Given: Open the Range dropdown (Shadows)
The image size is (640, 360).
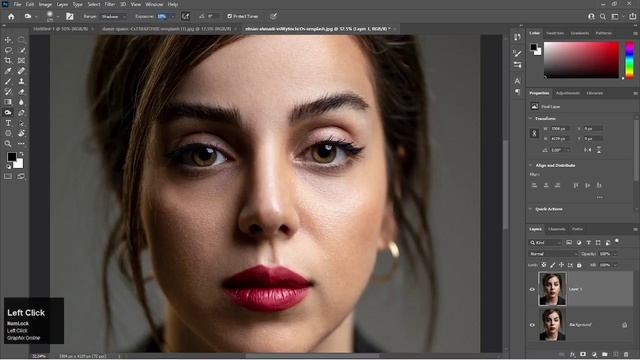Looking at the screenshot, I should pyautogui.click(x=113, y=16).
